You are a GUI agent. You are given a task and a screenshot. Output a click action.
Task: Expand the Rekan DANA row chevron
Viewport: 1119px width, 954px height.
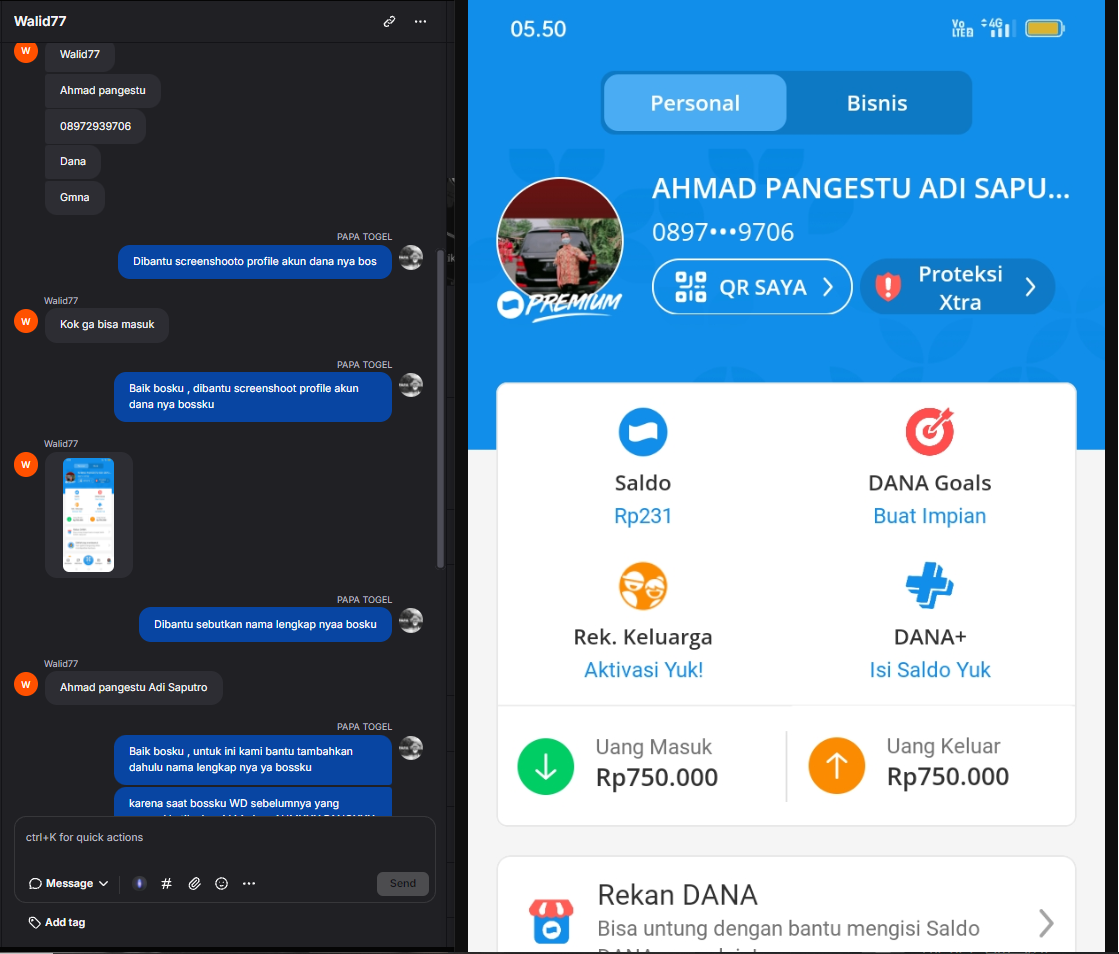click(1046, 923)
